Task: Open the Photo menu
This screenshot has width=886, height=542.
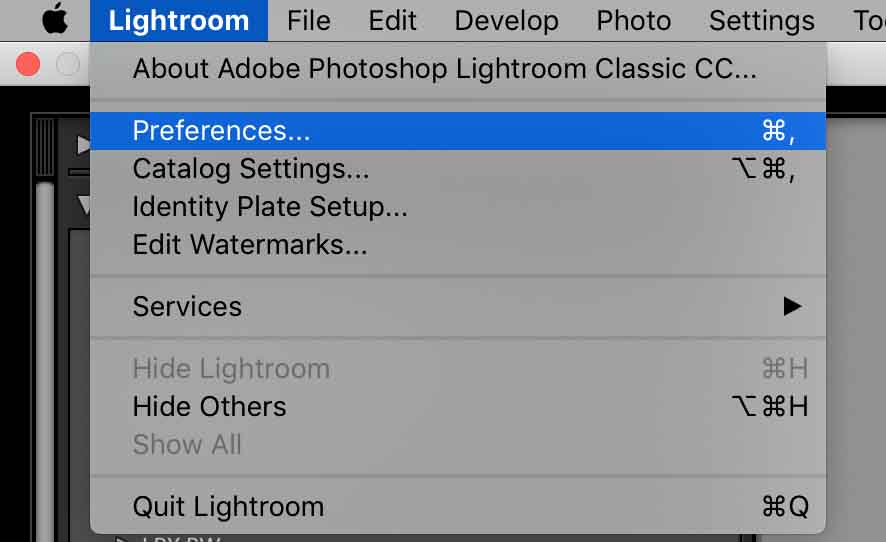Action: click(x=633, y=20)
